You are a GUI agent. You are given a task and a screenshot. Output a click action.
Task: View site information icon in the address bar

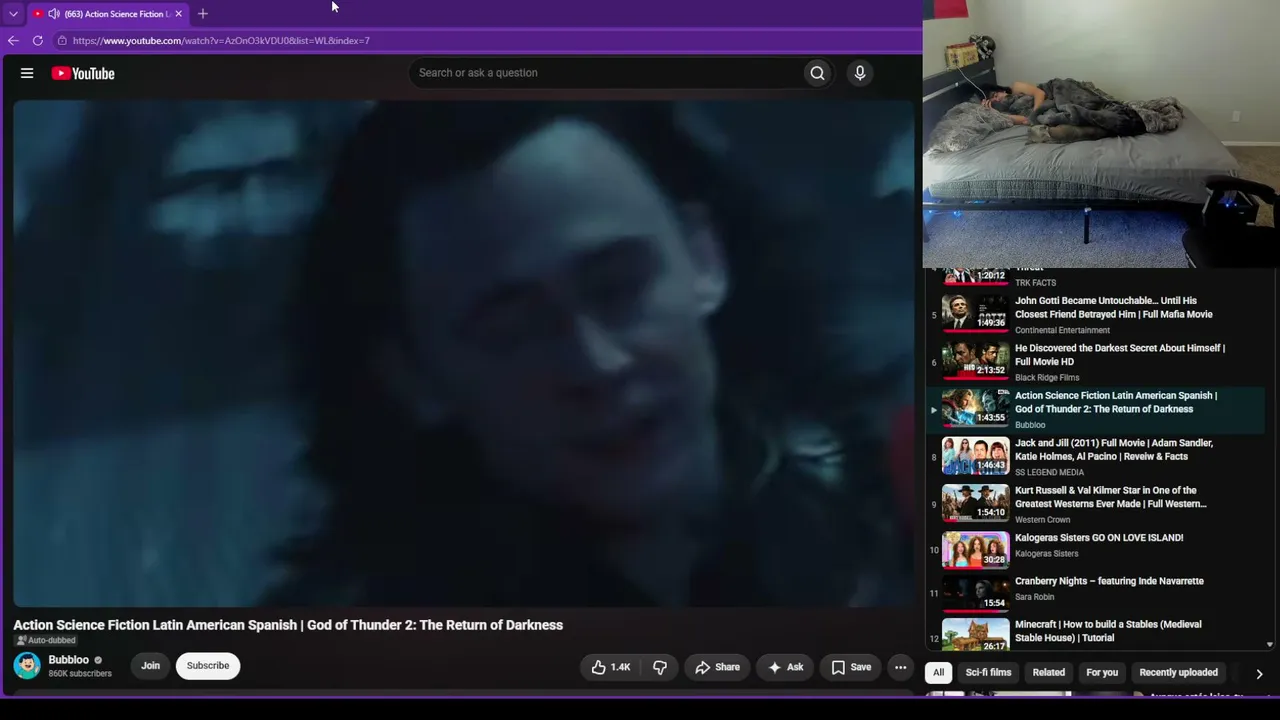[x=62, y=41]
